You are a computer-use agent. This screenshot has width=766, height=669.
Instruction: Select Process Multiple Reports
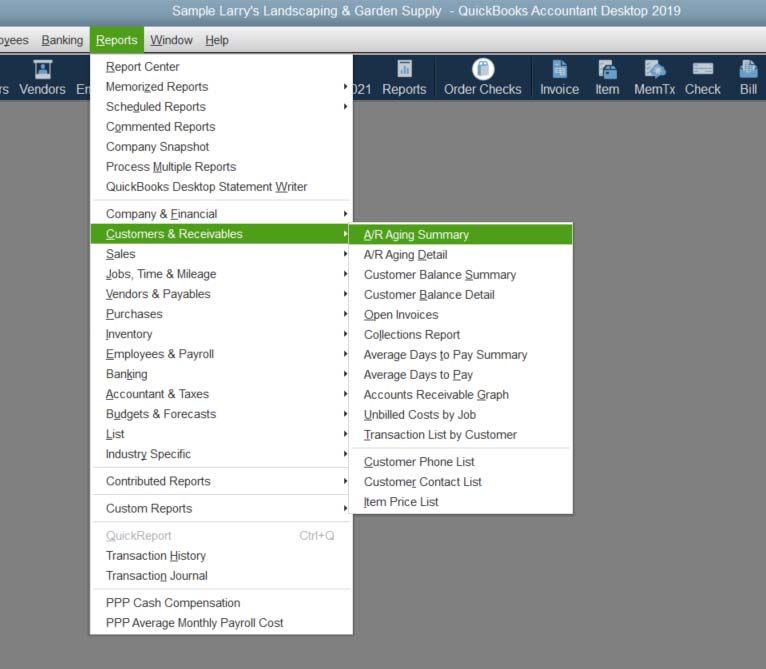221,167
